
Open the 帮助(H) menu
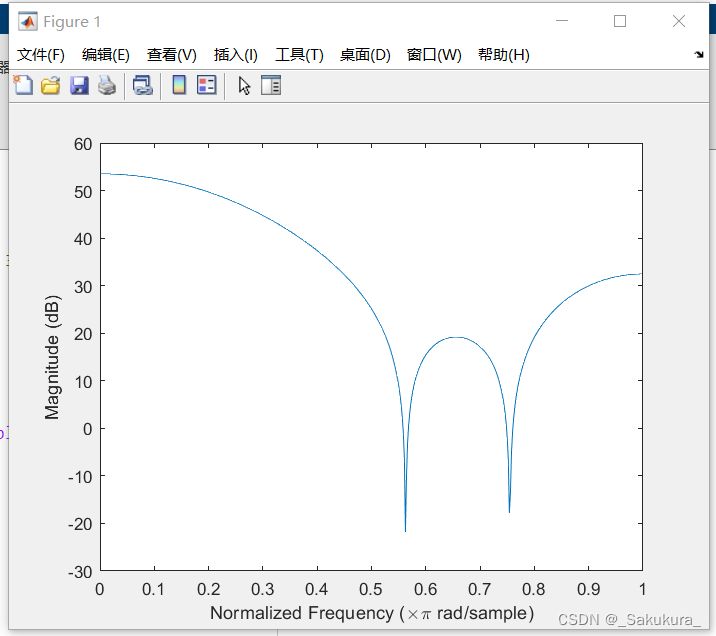504,55
